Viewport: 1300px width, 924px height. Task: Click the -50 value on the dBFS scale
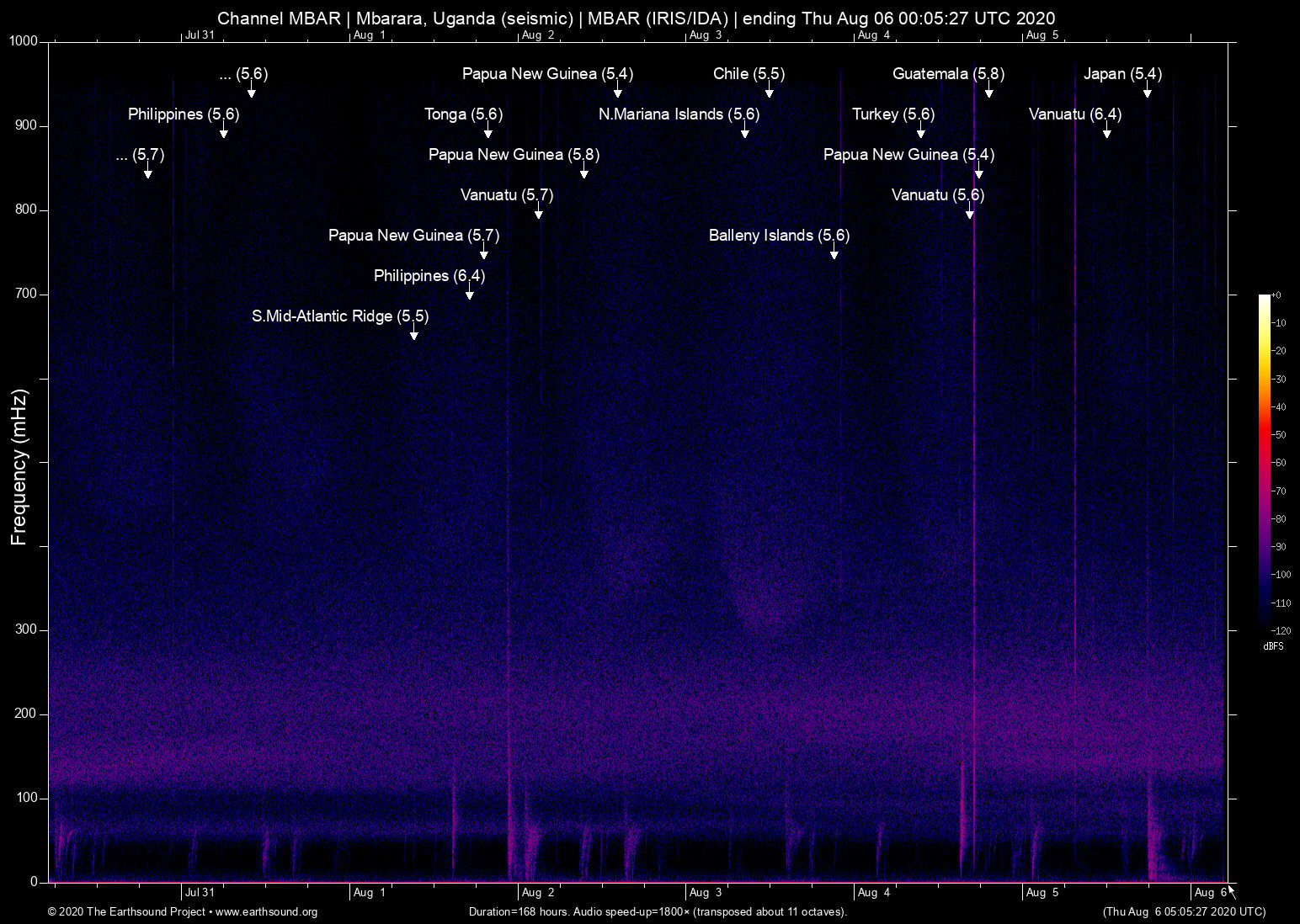[x=1279, y=435]
